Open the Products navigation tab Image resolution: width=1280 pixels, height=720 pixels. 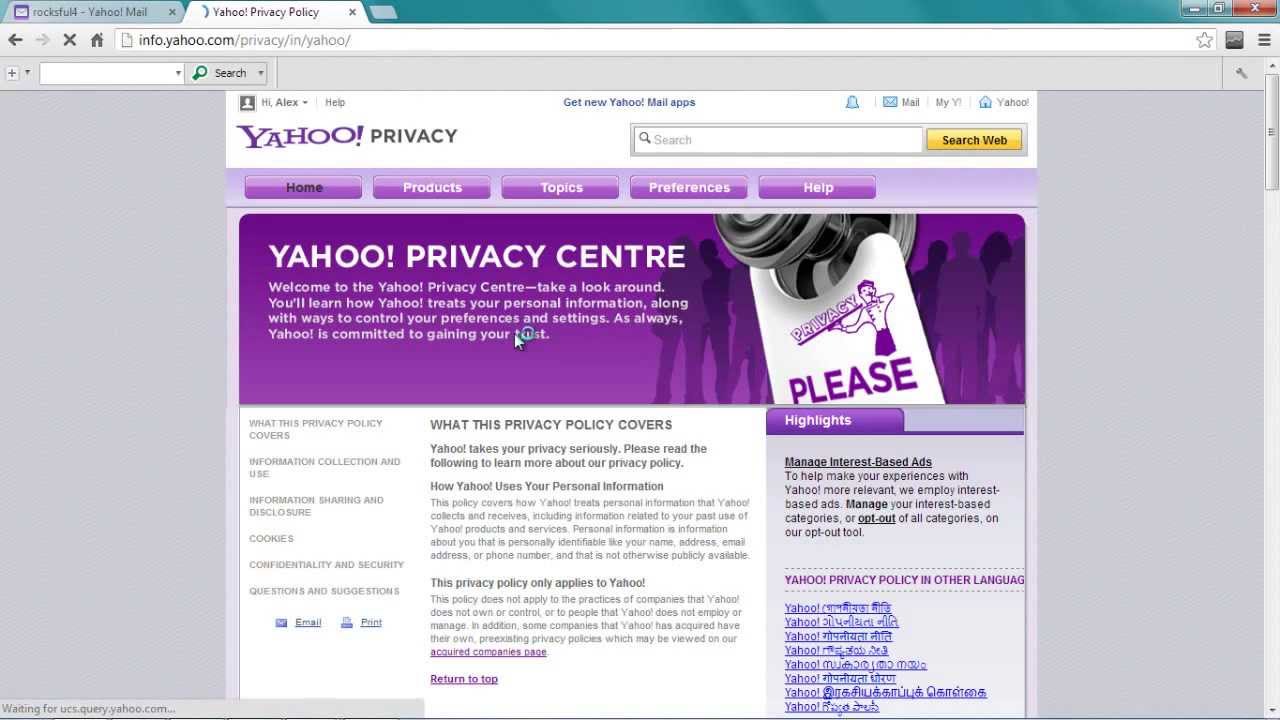click(432, 187)
